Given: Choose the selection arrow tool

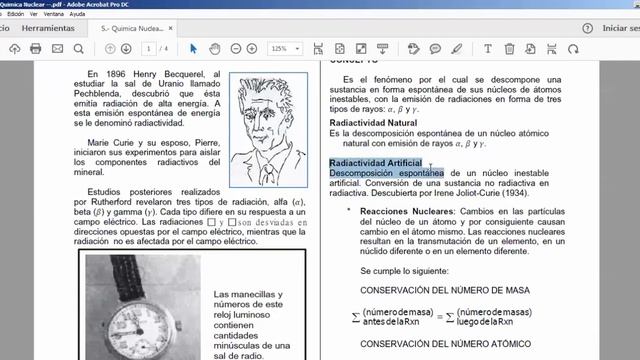Looking at the screenshot, I should (x=193, y=49).
